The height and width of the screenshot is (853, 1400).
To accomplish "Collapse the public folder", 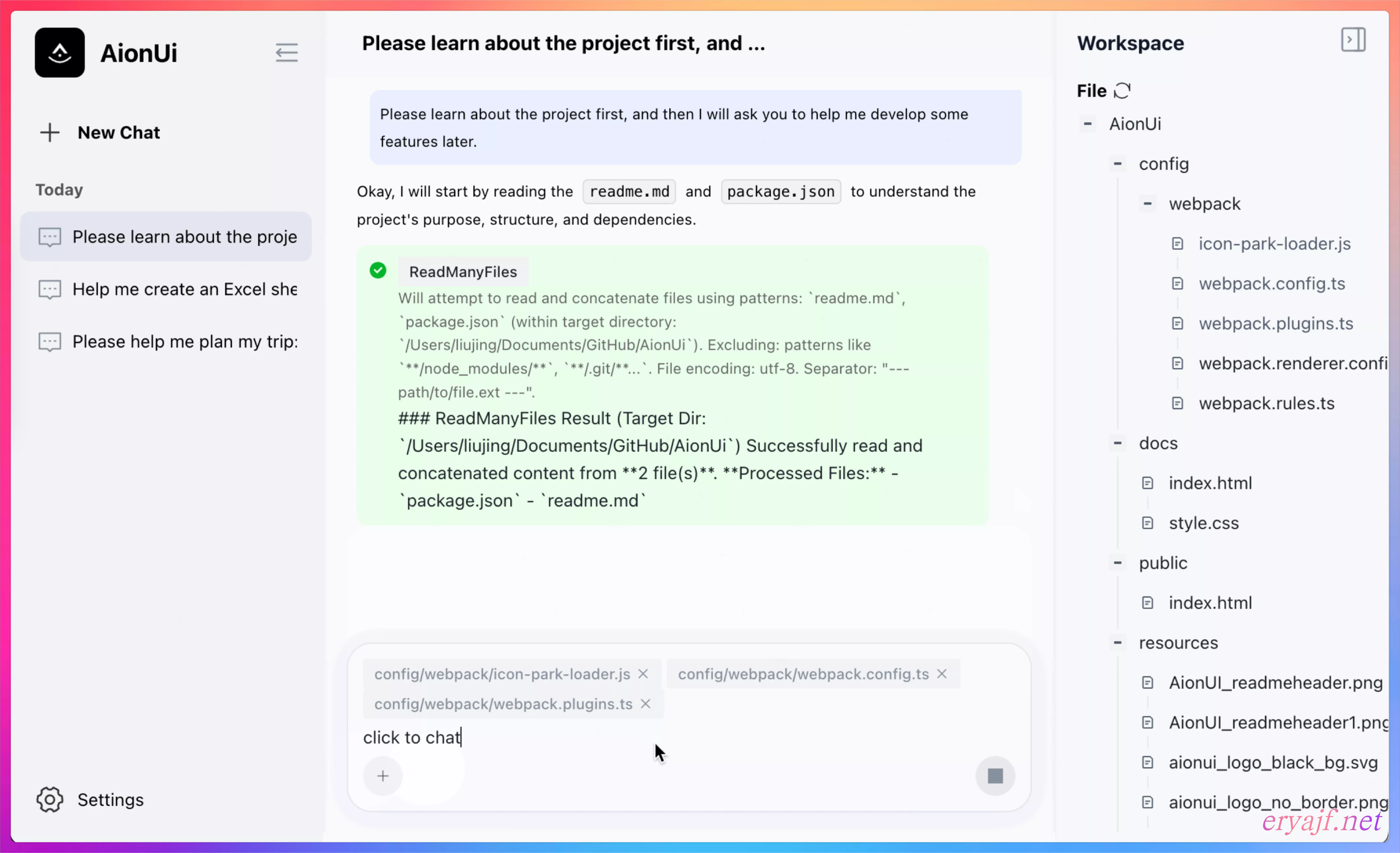I will (x=1118, y=563).
